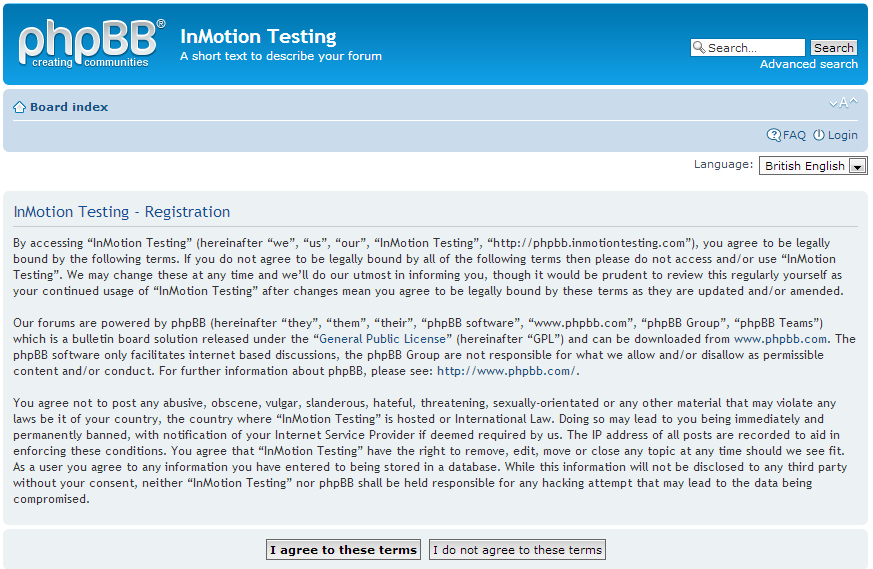
Task: Click the Login power icon
Action: (x=818, y=135)
